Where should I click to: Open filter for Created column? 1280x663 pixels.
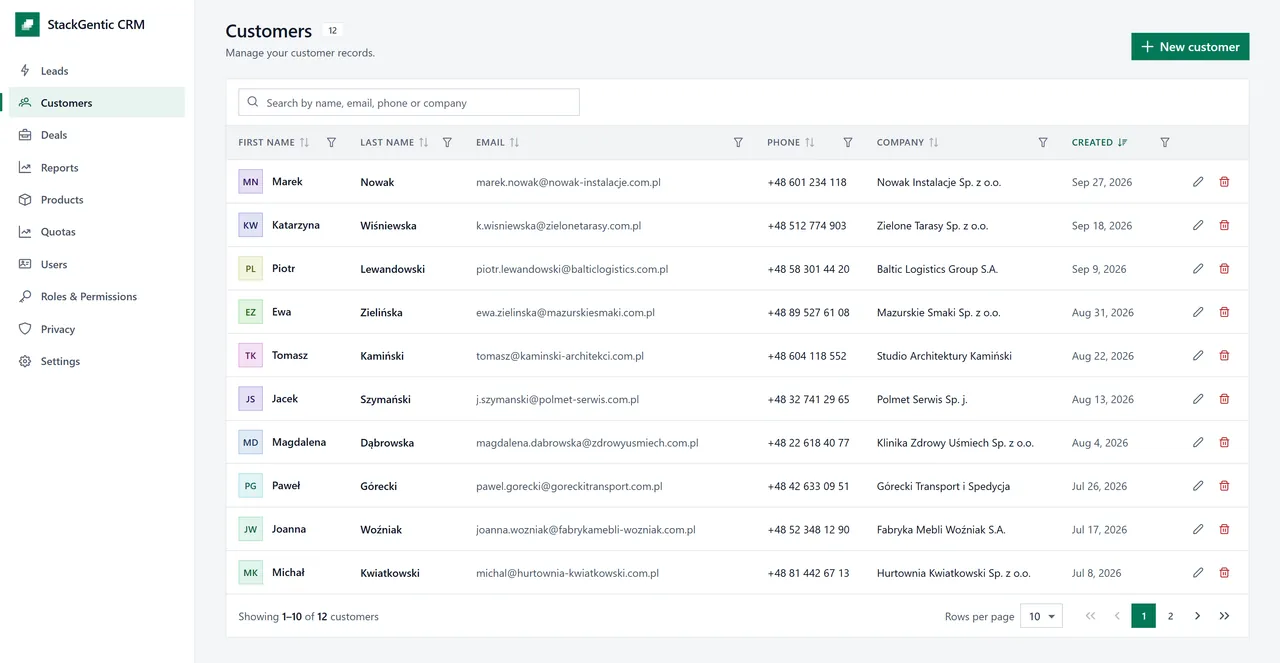[1165, 143]
